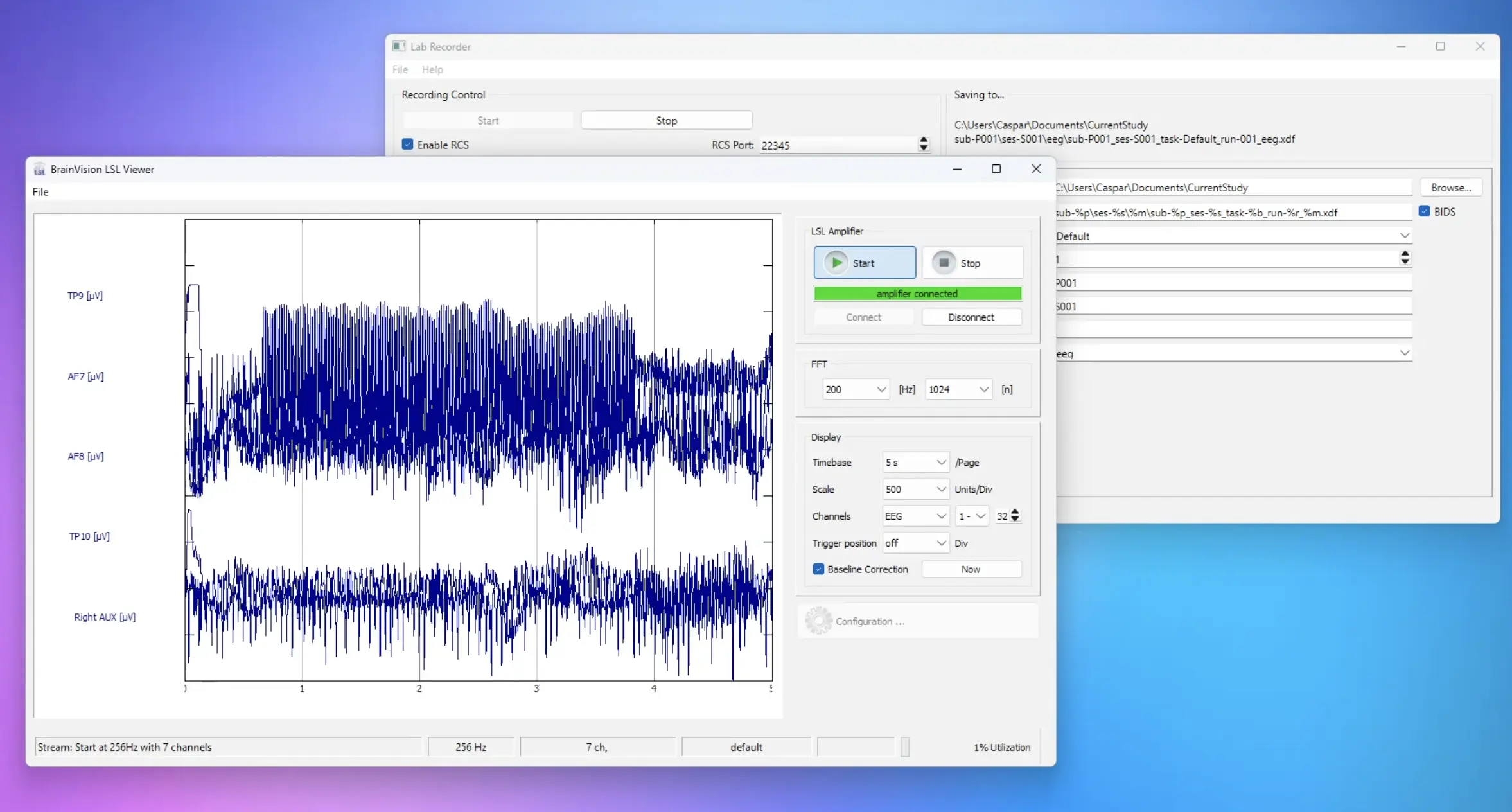Stop the LSL Amplifier stream
1512x812 pixels.
point(972,263)
